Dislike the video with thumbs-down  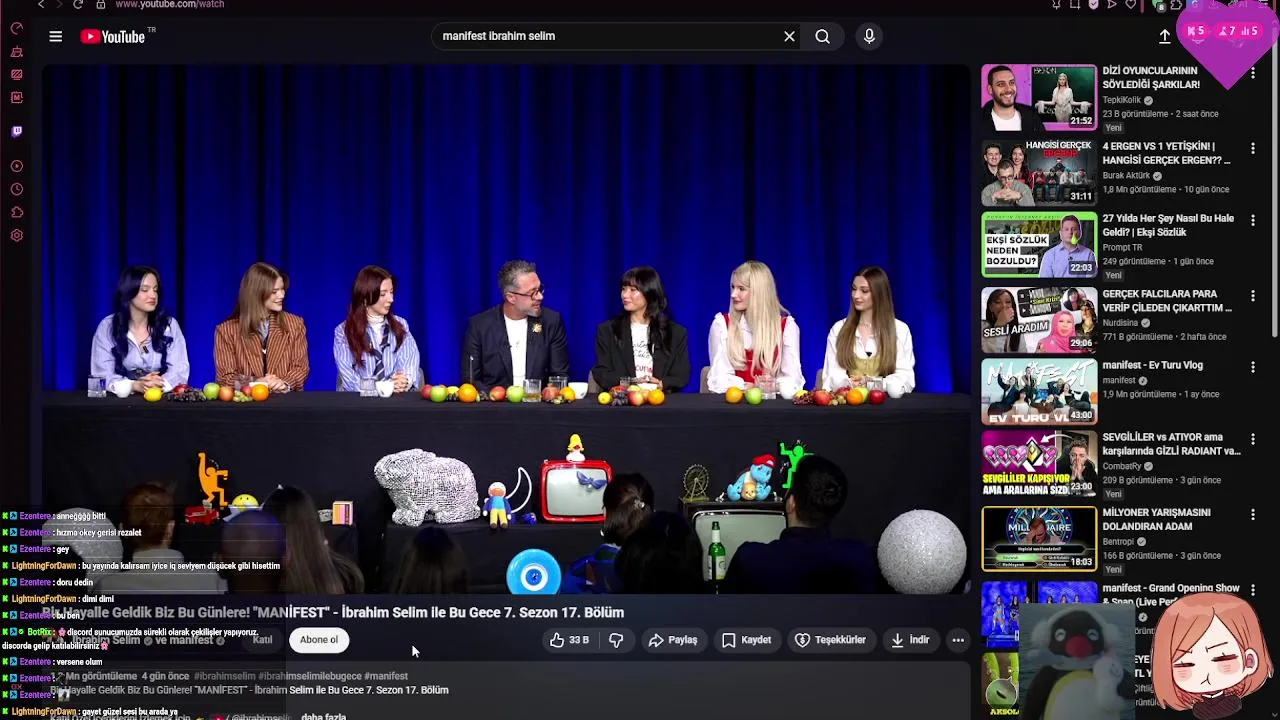pyautogui.click(x=616, y=640)
